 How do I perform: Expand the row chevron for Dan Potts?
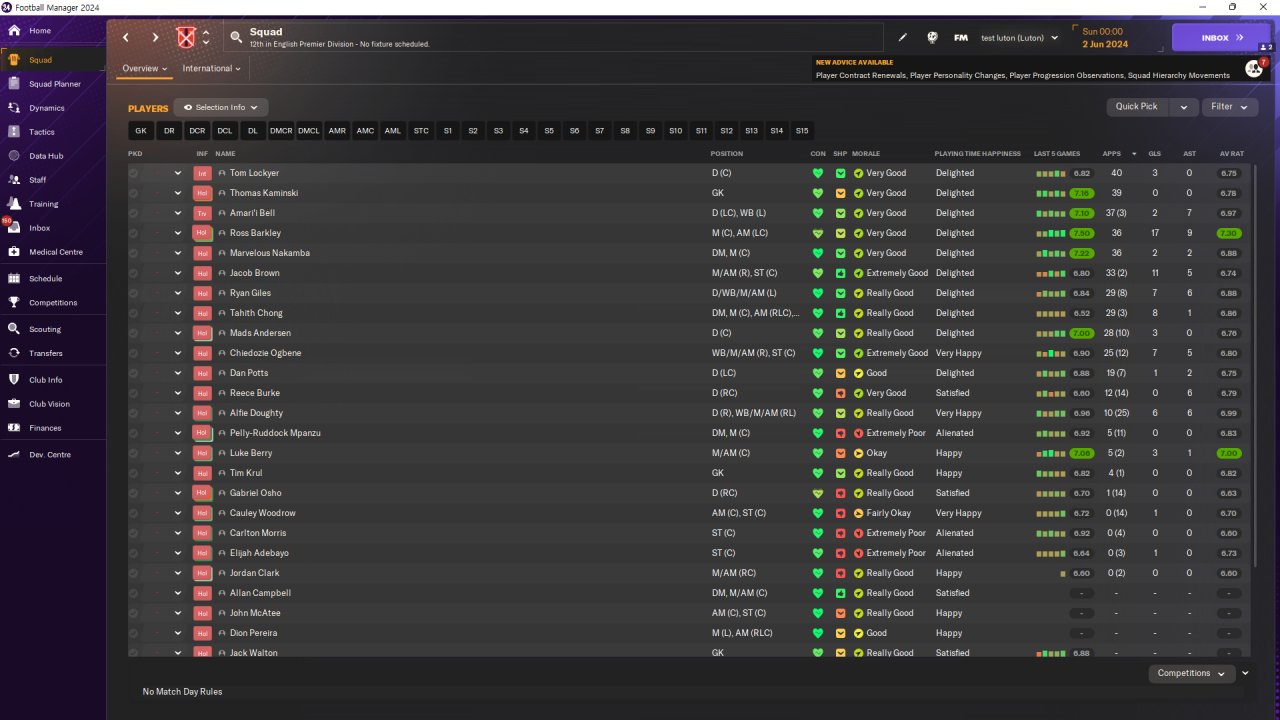[x=178, y=373]
